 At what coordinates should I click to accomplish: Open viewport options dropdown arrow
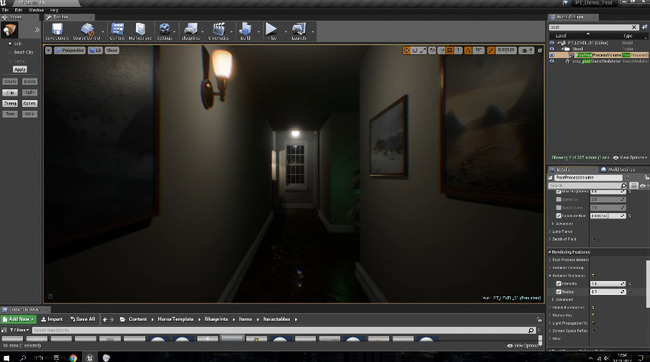(x=49, y=50)
